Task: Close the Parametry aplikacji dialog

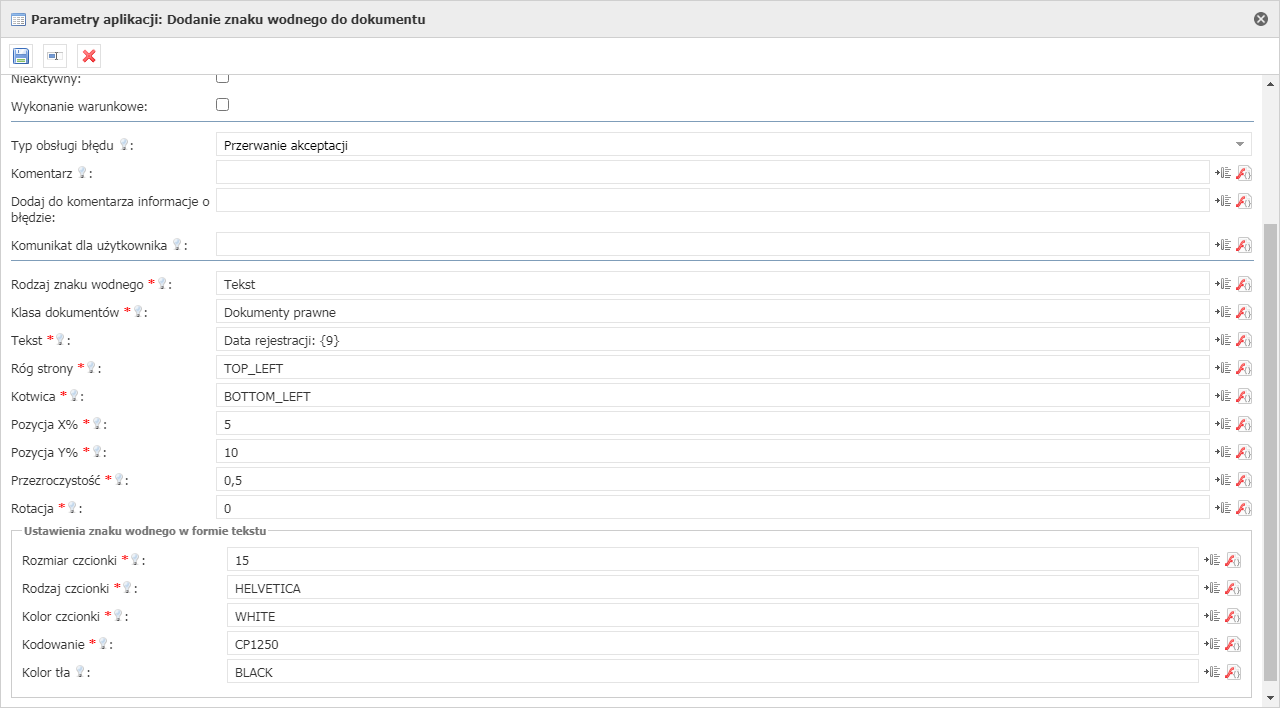Action: 1261,19
